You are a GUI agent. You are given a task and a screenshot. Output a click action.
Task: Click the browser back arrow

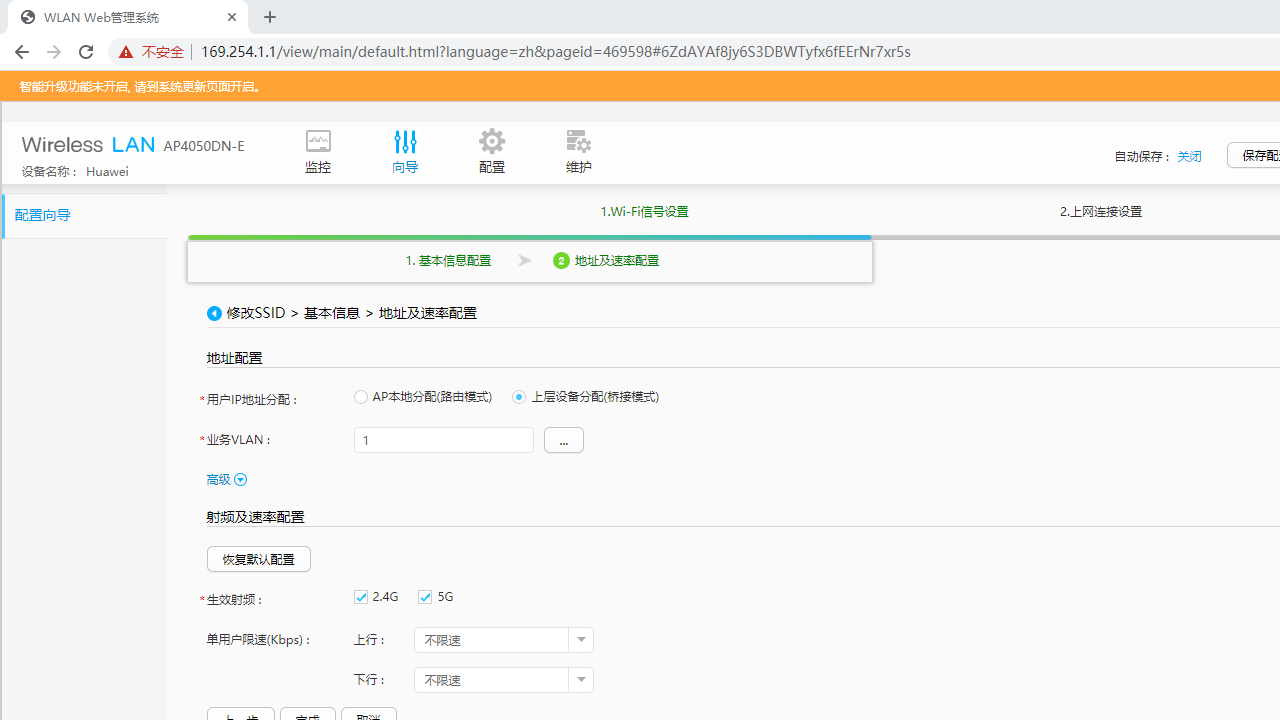click(22, 52)
